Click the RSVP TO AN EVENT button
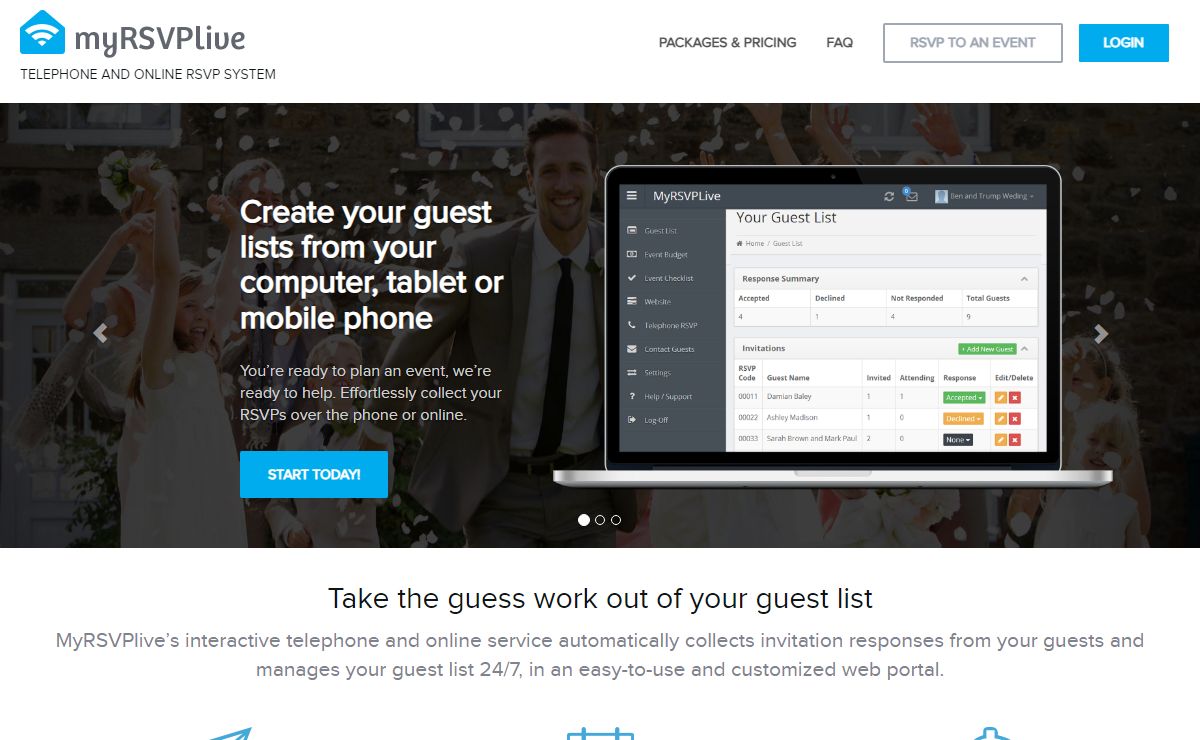This screenshot has height=740, width=1200. [973, 43]
